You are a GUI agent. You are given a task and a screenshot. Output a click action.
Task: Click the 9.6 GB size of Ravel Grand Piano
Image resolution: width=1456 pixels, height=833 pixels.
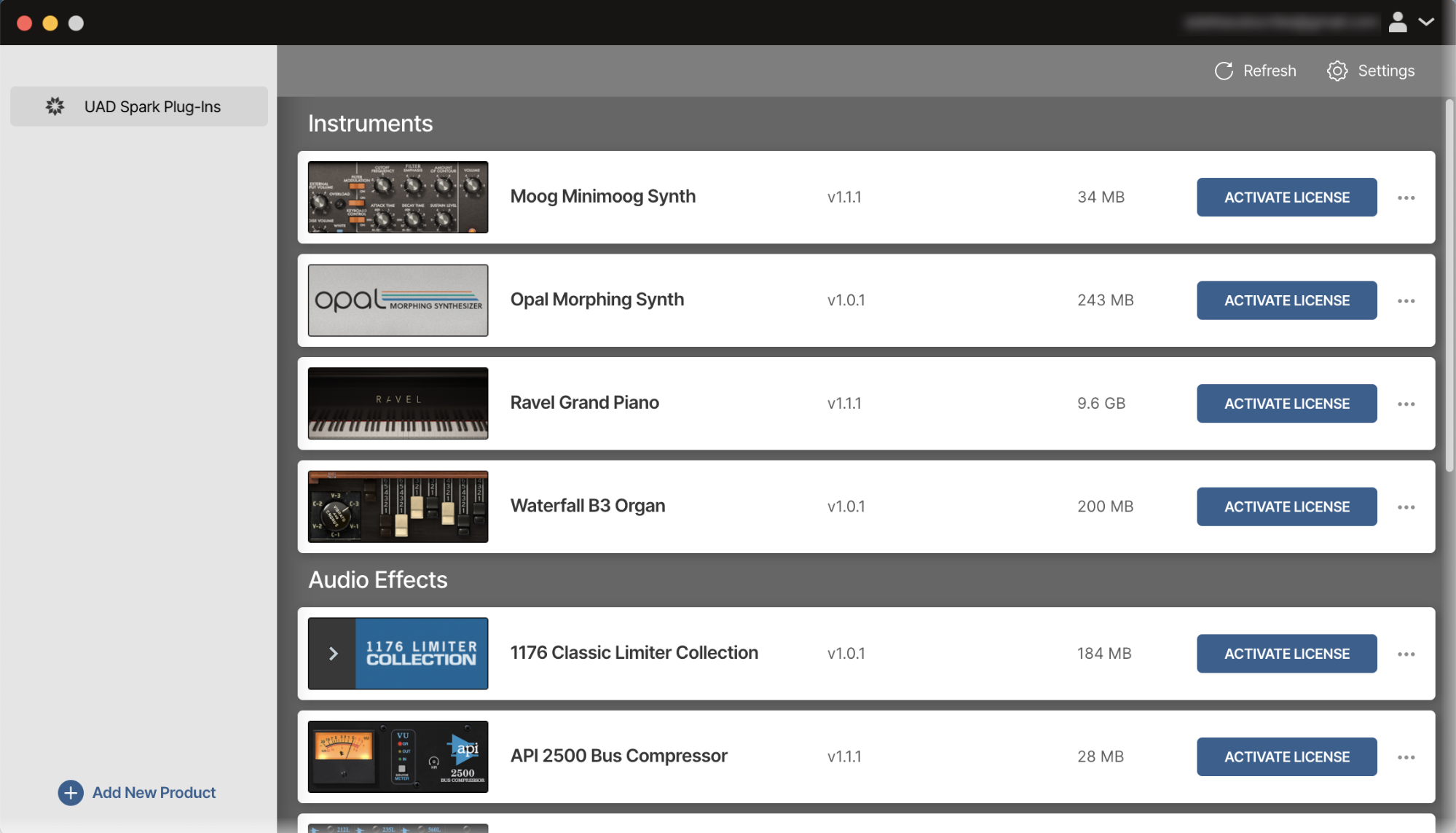tap(1101, 403)
